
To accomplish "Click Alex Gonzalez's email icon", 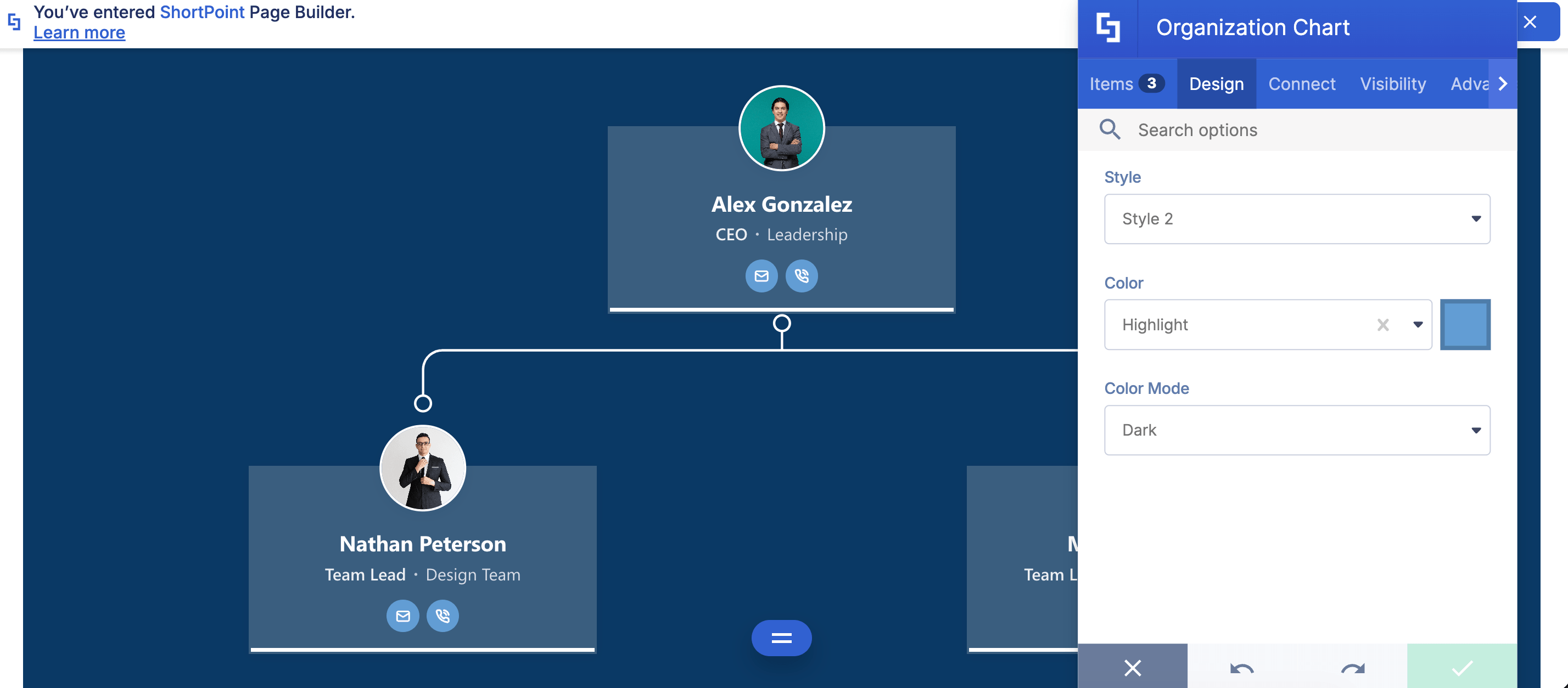I will click(x=761, y=276).
